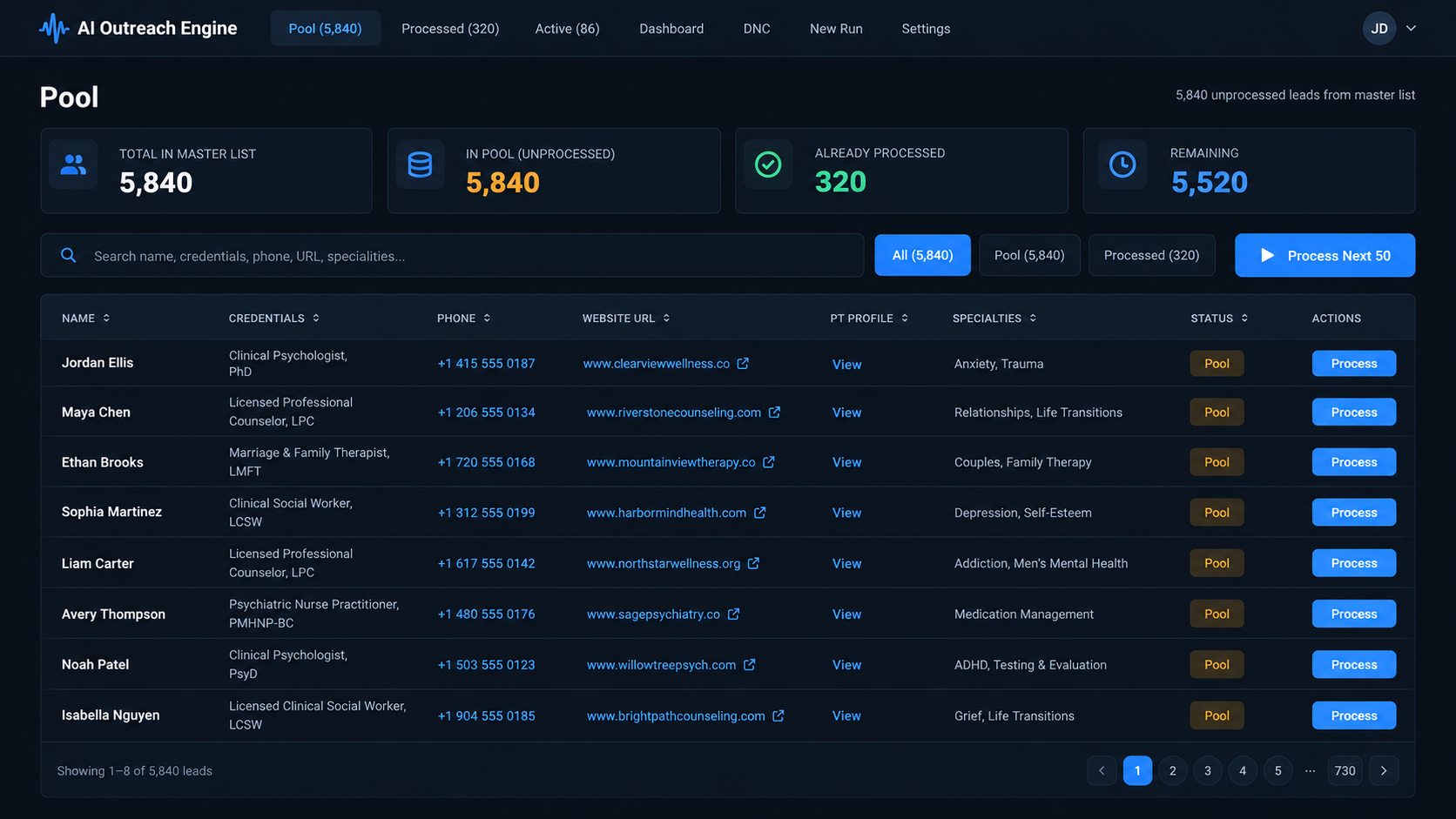Click the people icon in Total in Master List card
Image resolution: width=1456 pixels, height=819 pixels.
[x=73, y=164]
